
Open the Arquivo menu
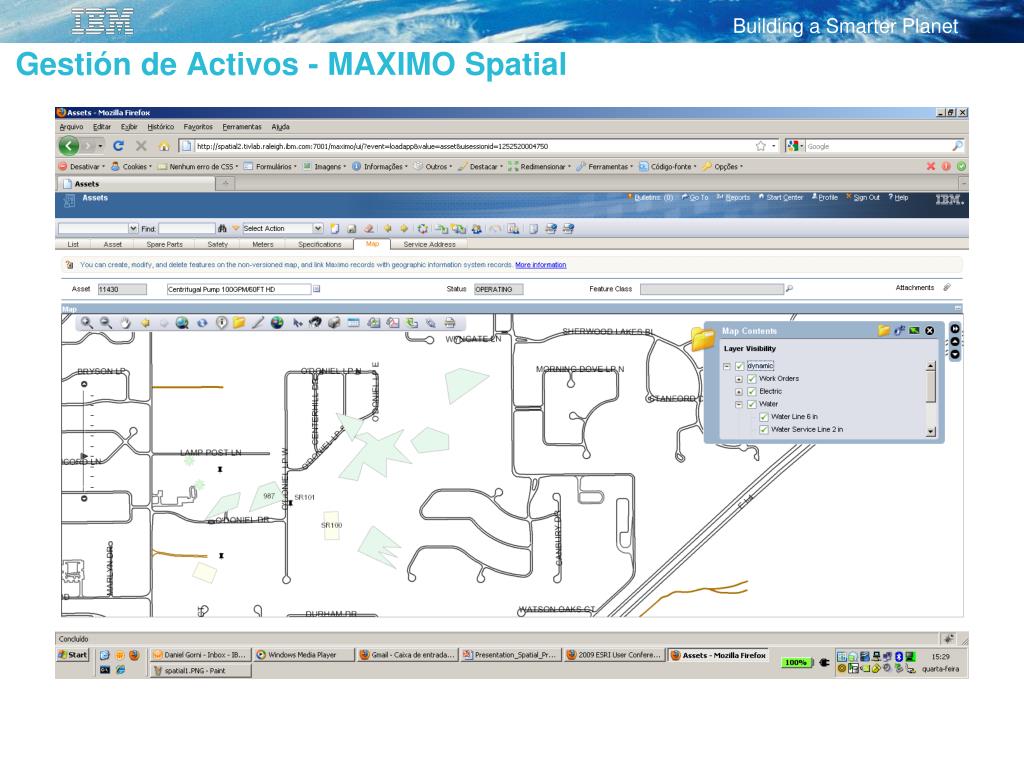(71, 127)
